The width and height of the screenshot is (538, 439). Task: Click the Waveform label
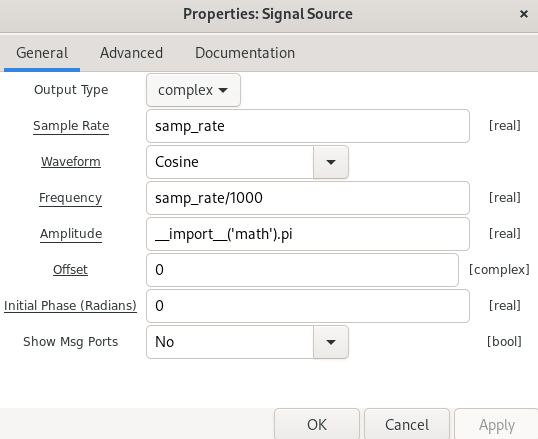click(71, 162)
